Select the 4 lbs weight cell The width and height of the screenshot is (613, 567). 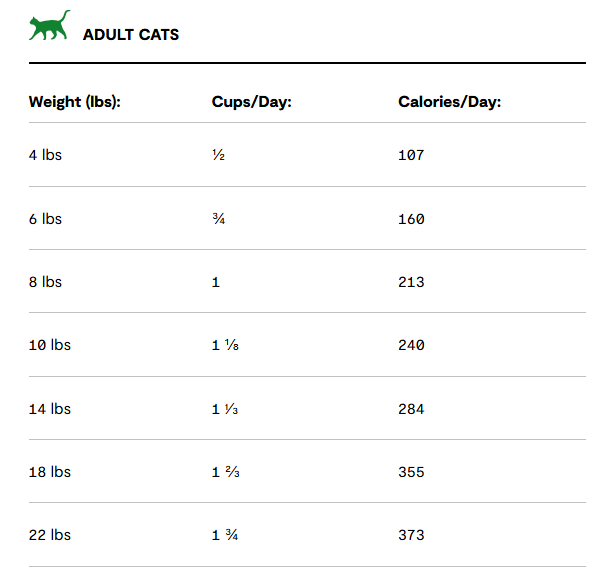pos(45,155)
